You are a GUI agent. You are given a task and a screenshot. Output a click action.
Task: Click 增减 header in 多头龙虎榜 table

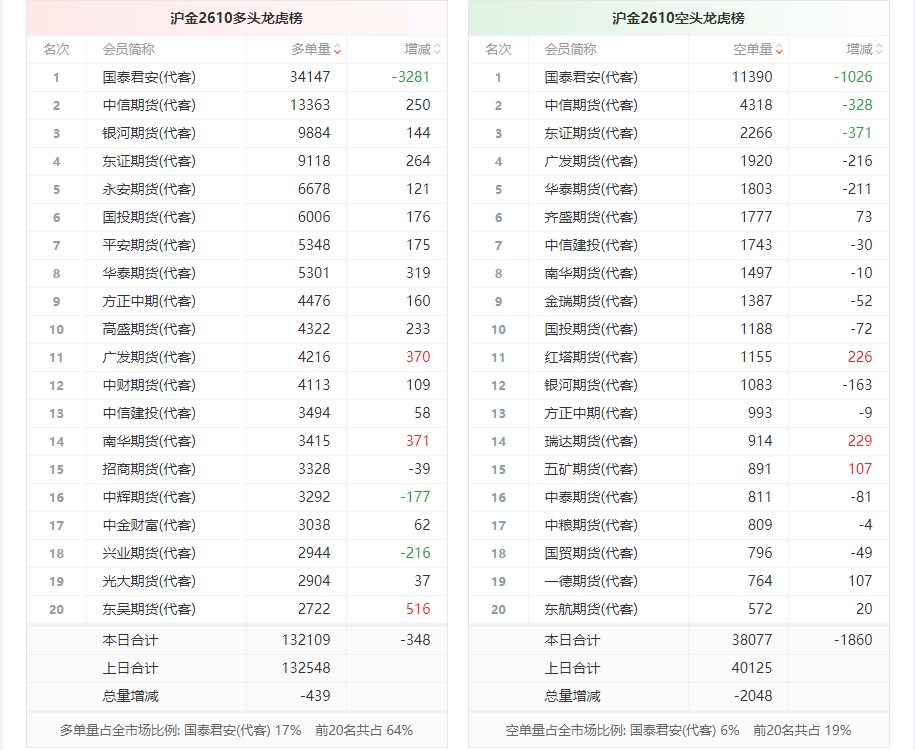[417, 50]
